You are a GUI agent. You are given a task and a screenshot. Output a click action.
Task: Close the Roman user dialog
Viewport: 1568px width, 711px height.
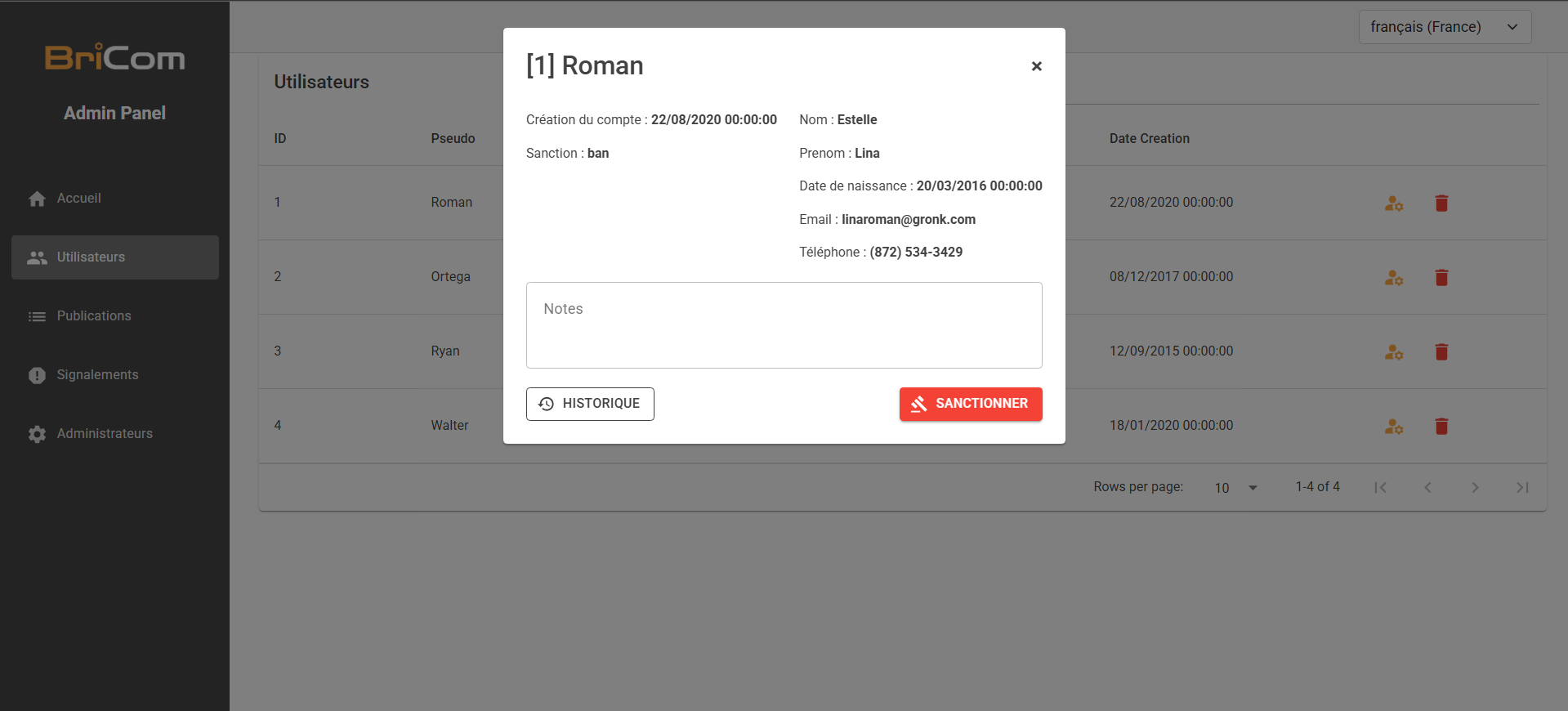click(x=1036, y=66)
